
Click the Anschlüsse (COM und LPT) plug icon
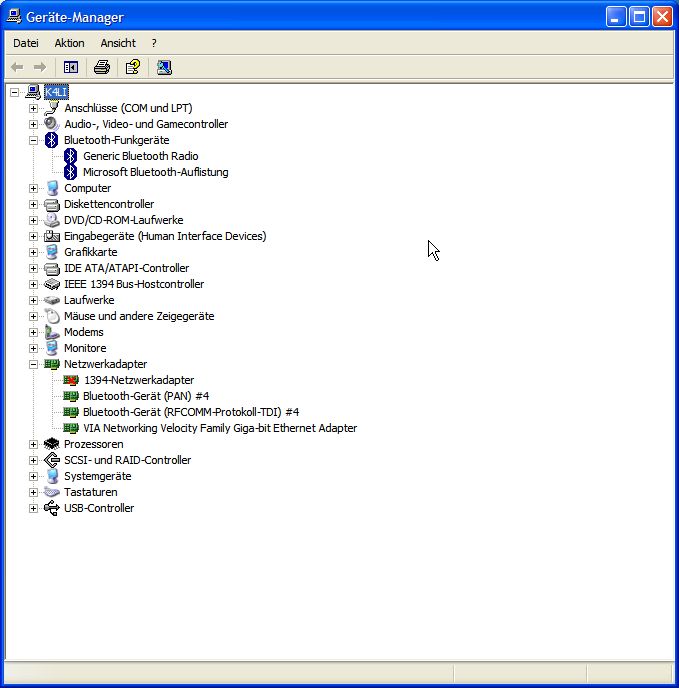point(52,108)
